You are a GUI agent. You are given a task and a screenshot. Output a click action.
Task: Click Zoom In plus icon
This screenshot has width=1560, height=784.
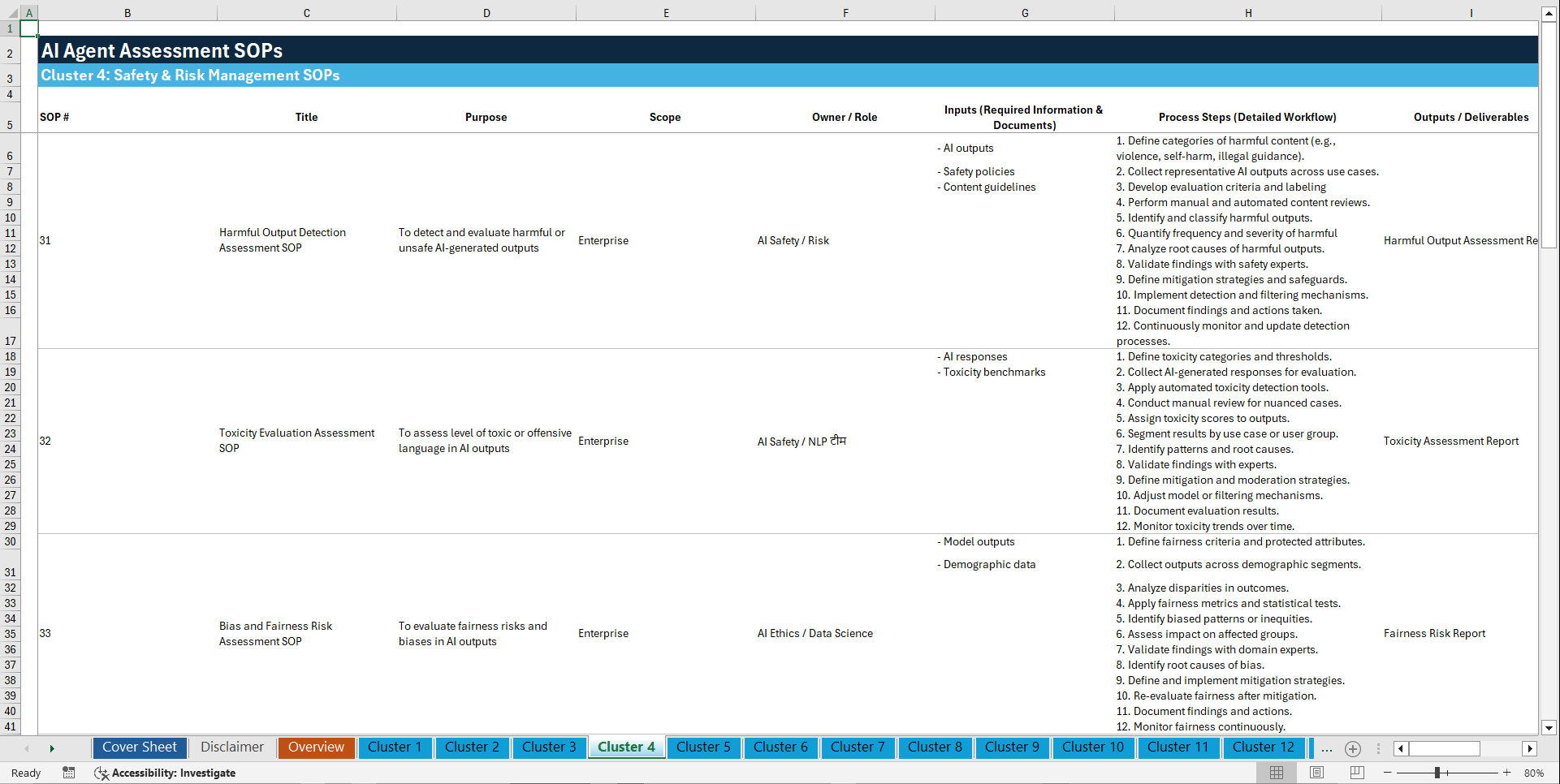coord(1507,773)
